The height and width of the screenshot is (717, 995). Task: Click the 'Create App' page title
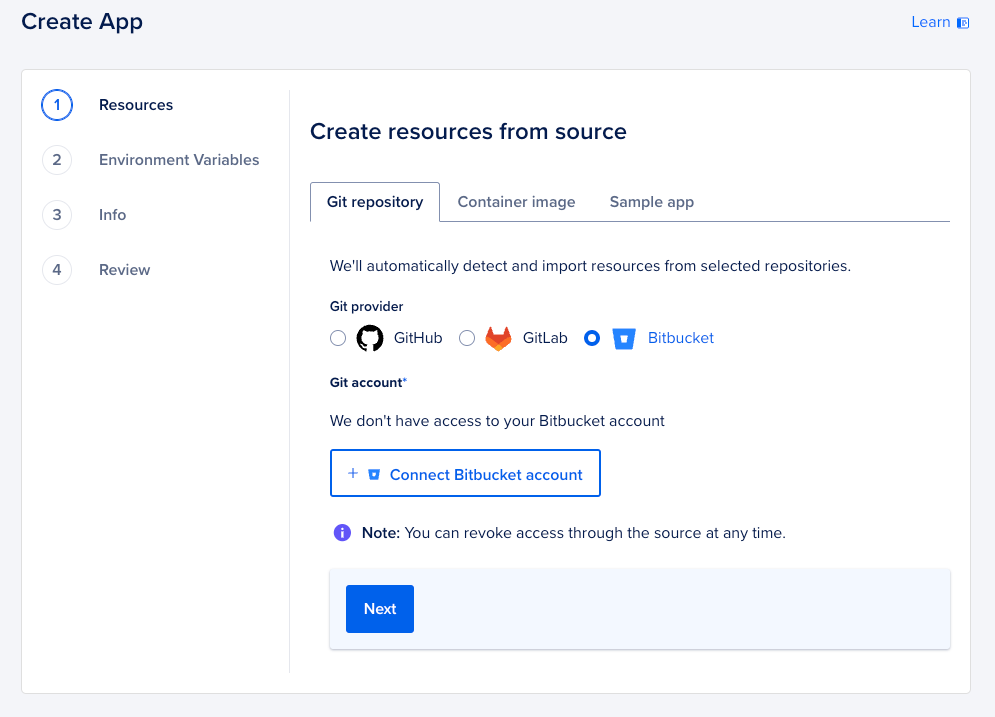pyautogui.click(x=82, y=22)
